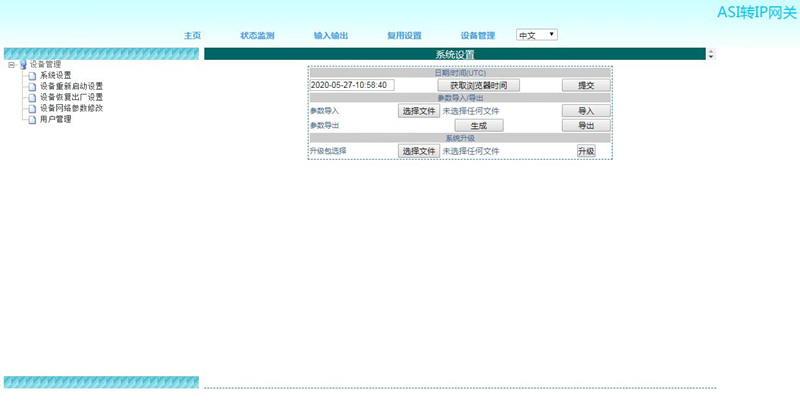Click the 提交 button
Viewport: 800px width, 404px height.
click(x=586, y=85)
